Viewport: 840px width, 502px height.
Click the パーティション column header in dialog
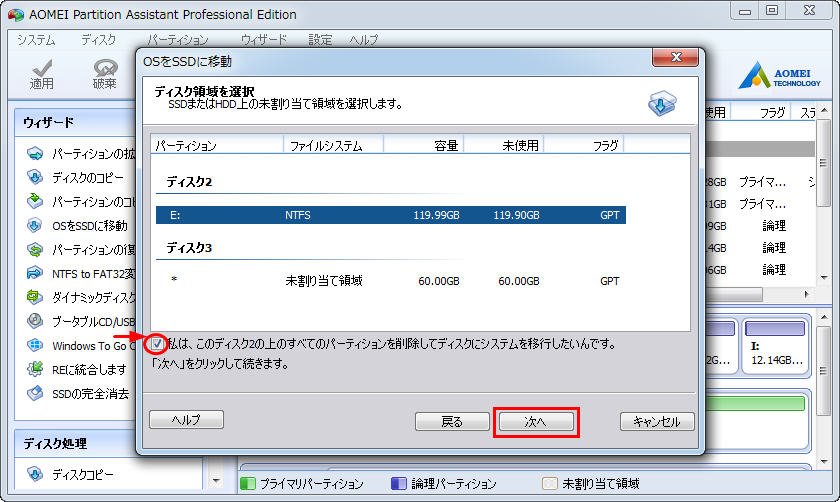pos(217,145)
